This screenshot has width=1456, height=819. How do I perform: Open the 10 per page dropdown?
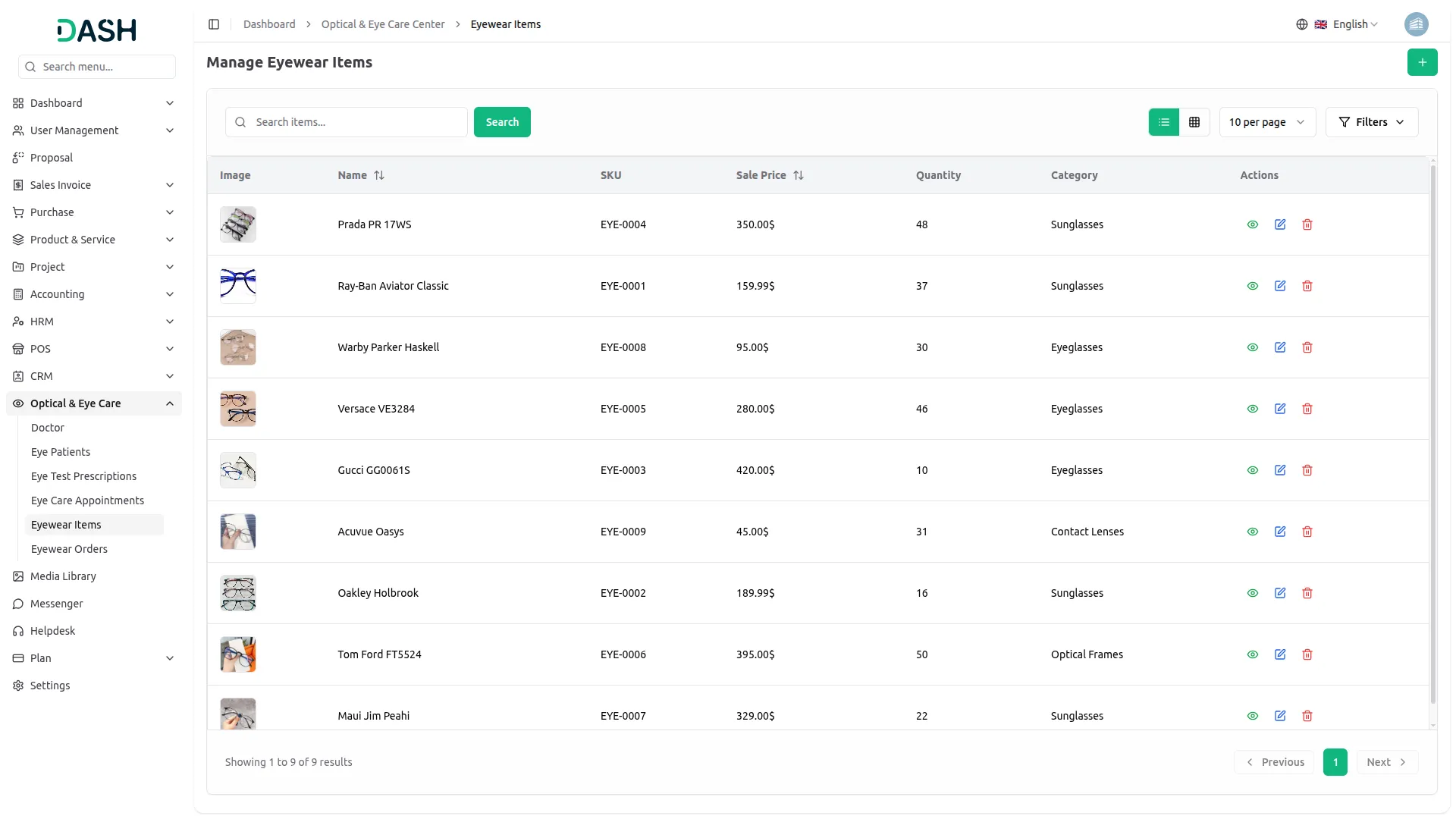tap(1266, 122)
